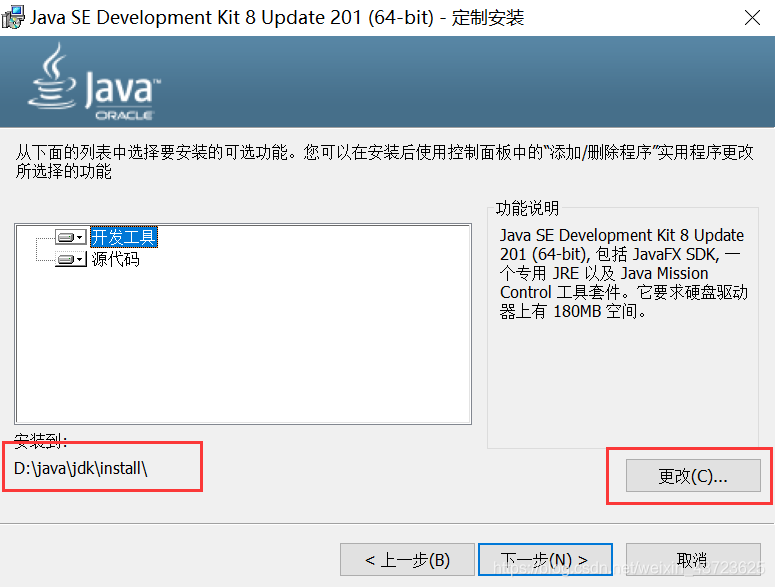Open the 源代码 feature drive dropdown icon
This screenshot has height=587, width=775.
[70, 259]
